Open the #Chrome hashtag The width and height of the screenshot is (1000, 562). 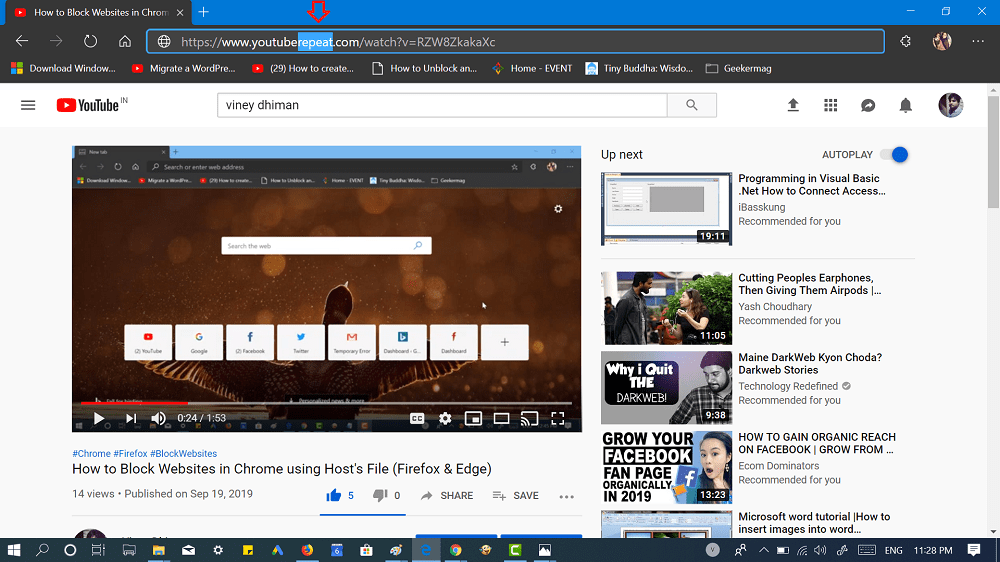coord(91,454)
